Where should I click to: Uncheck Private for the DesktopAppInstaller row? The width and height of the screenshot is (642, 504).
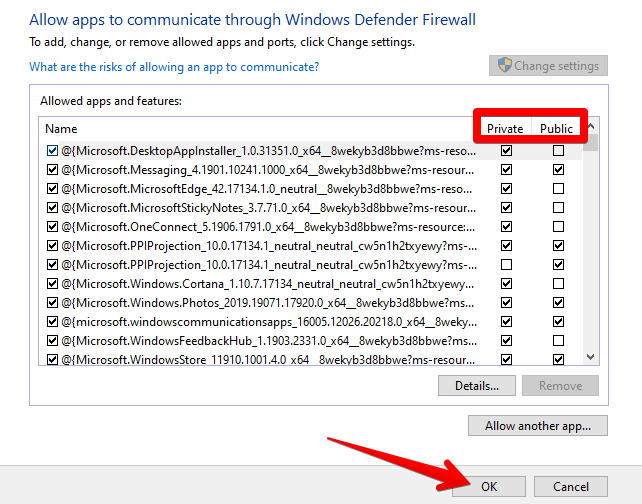506,151
